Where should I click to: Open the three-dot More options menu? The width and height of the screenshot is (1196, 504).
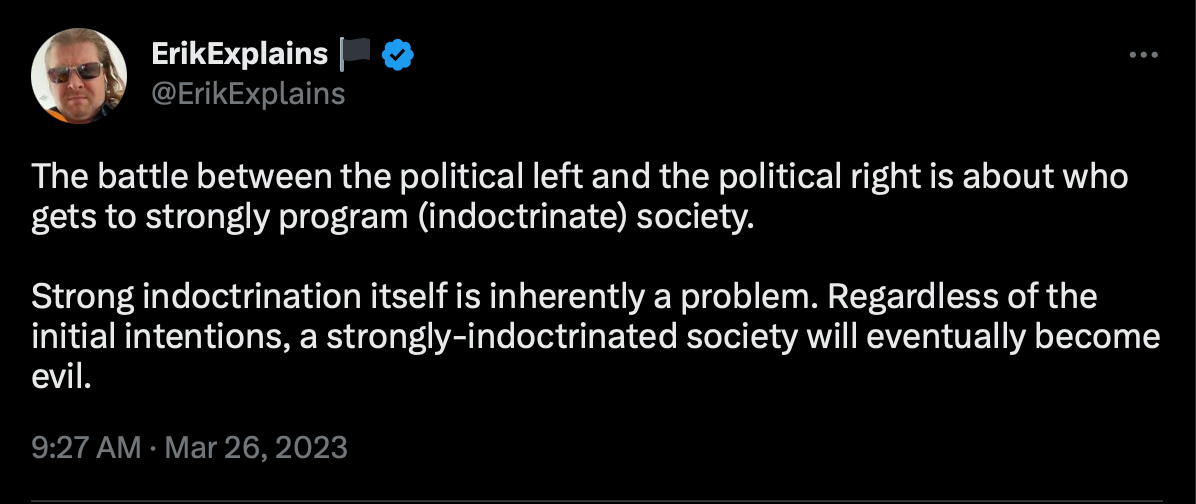(1143, 55)
